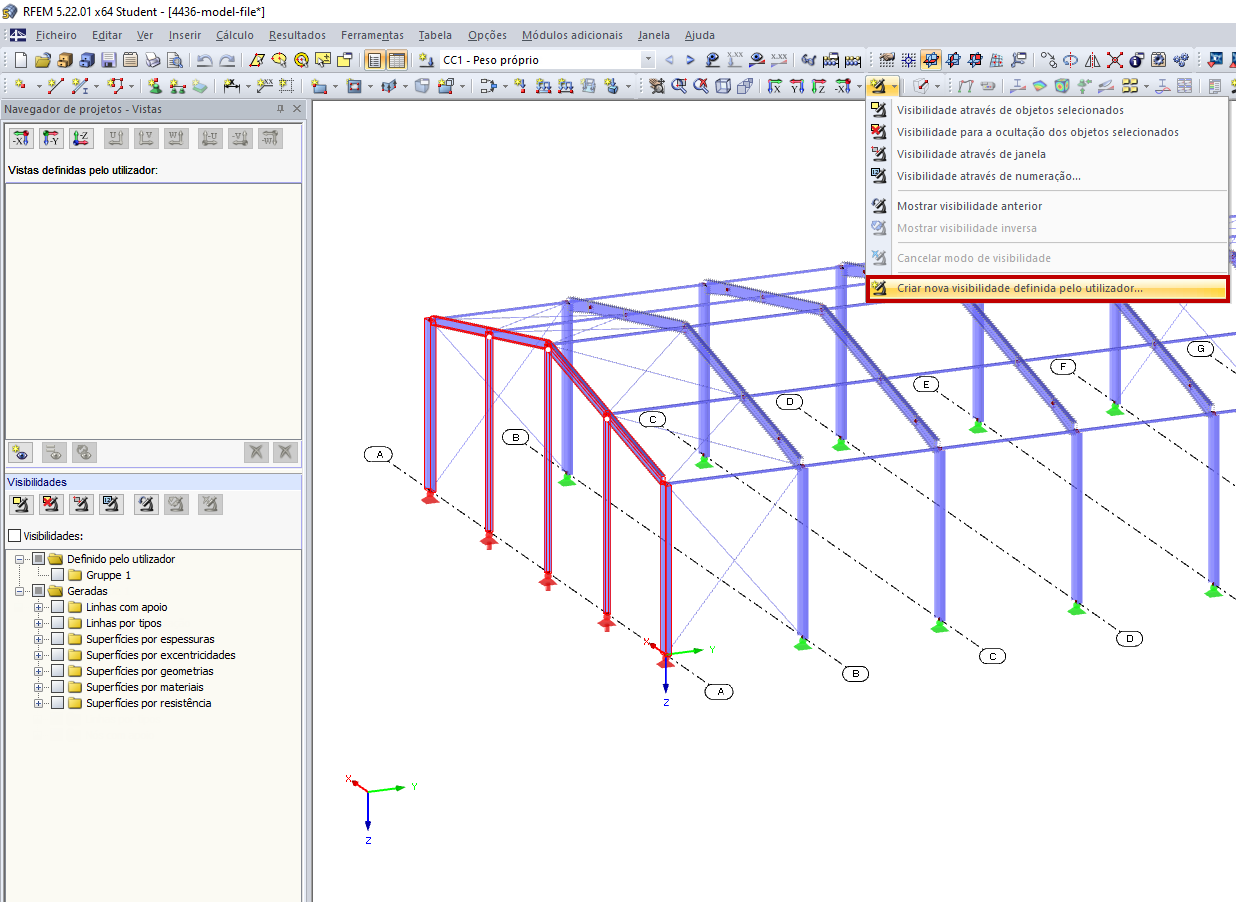Viewport: 1236px width, 902px height.
Task: Expand Linhas por tipos tree node
Action: point(39,623)
